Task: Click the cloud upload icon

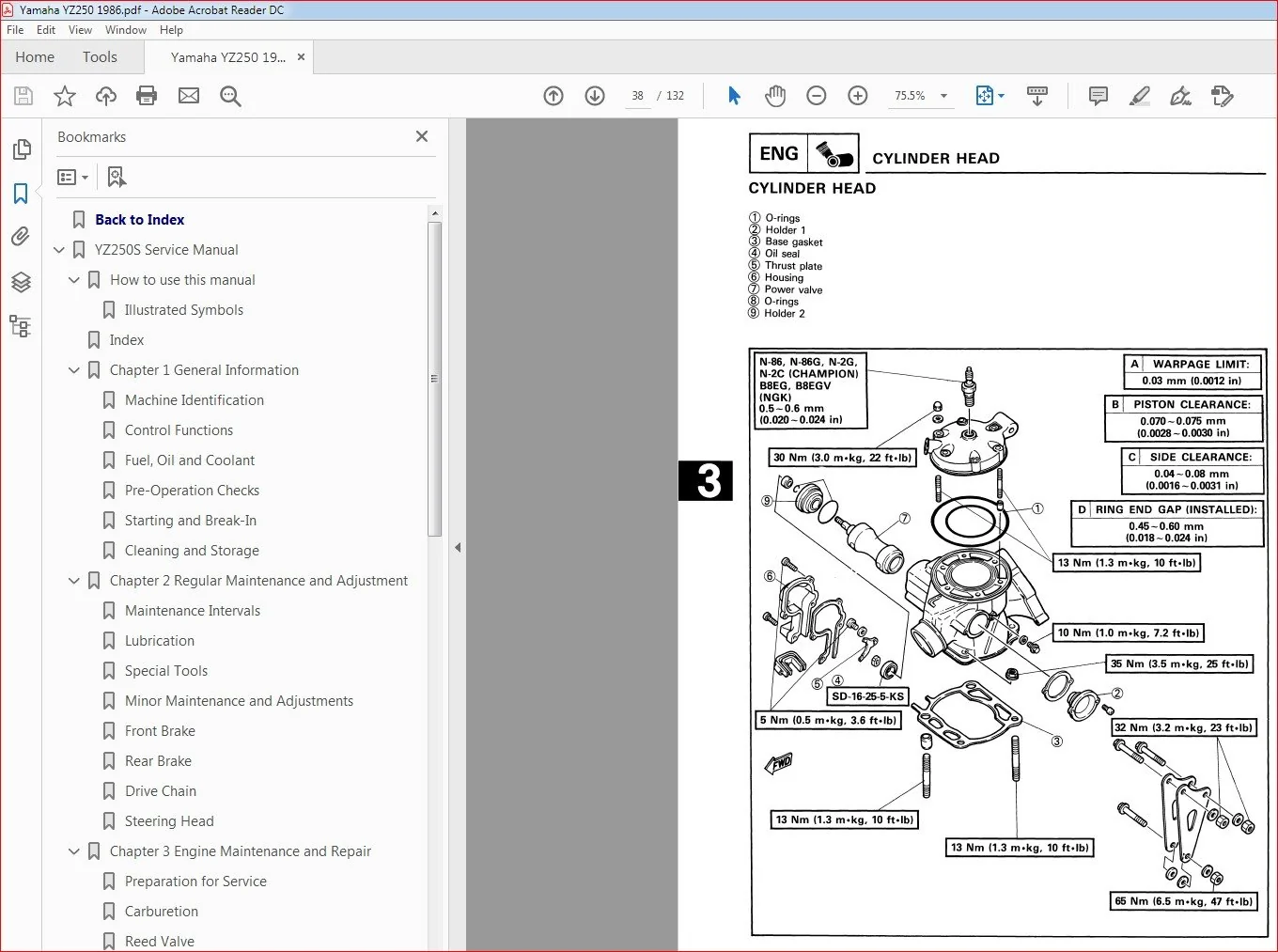Action: point(106,96)
